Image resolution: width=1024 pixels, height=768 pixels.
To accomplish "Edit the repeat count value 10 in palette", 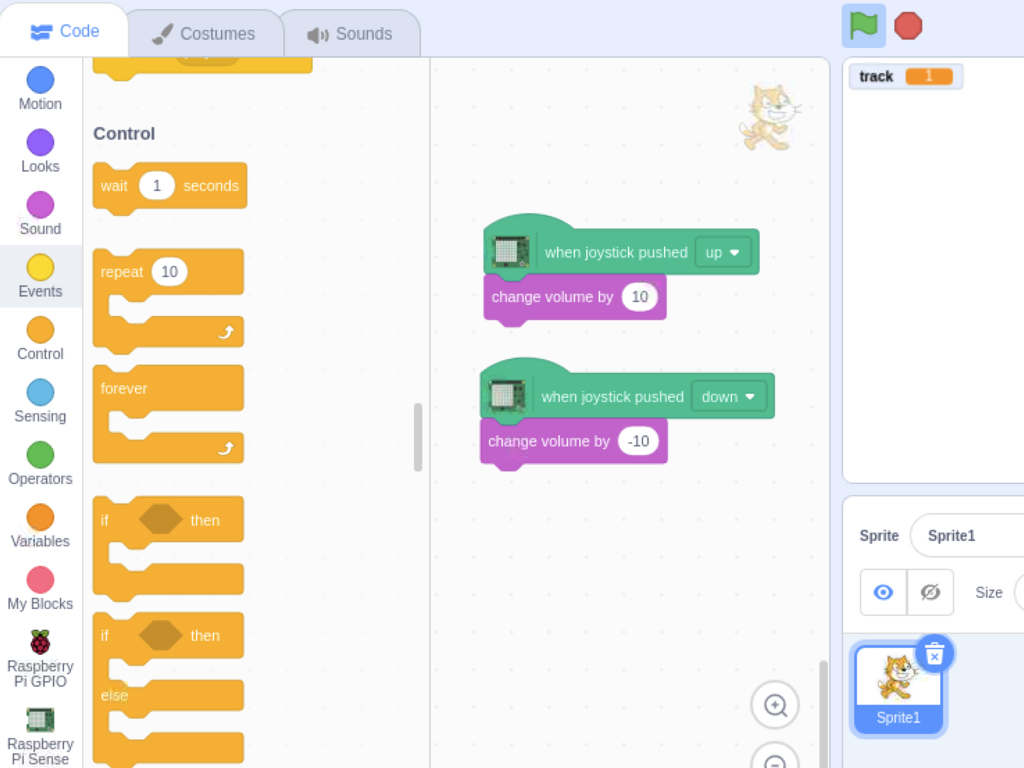I will [x=169, y=272].
